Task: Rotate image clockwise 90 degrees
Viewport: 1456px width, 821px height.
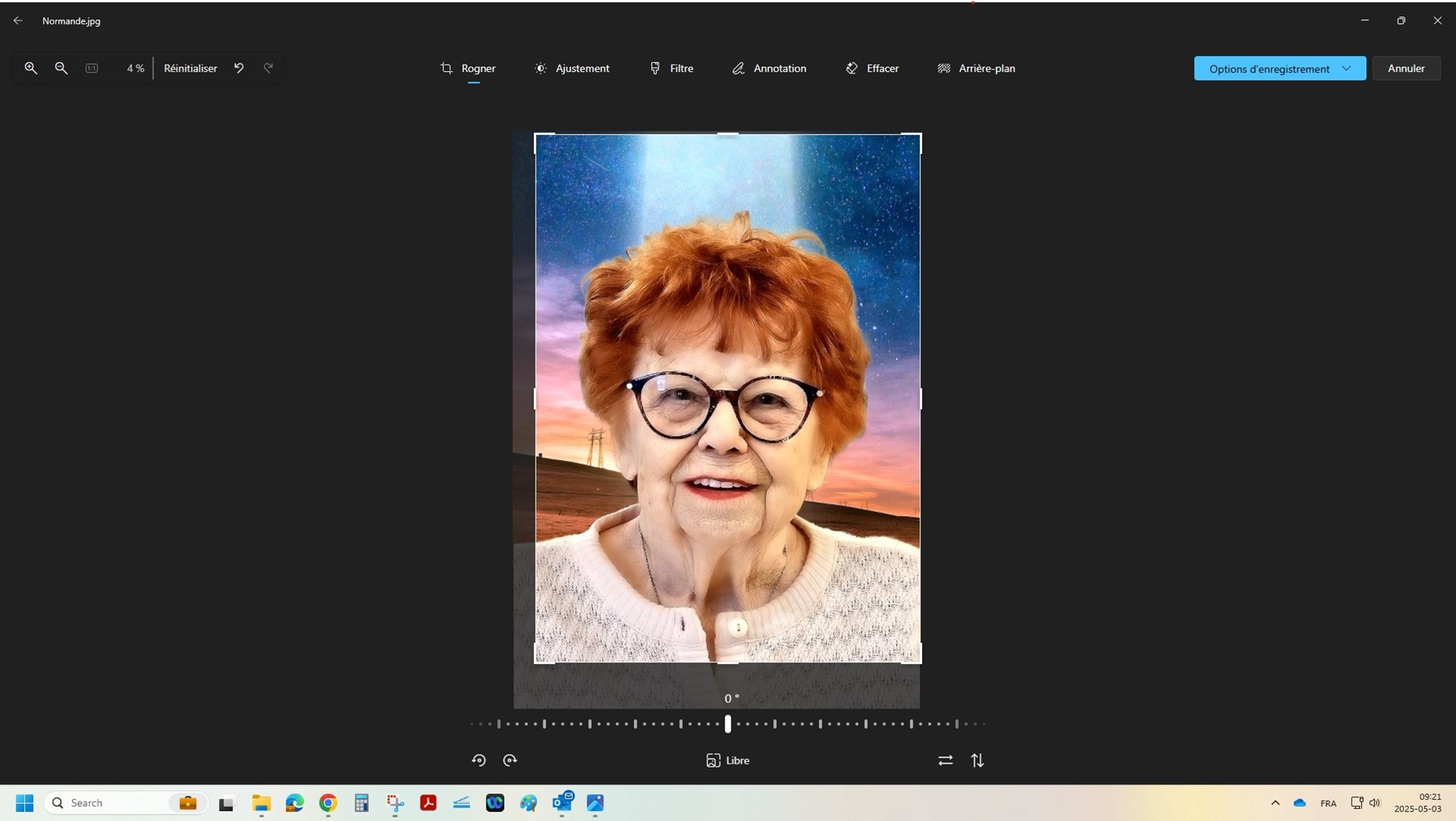Action: 510,760
